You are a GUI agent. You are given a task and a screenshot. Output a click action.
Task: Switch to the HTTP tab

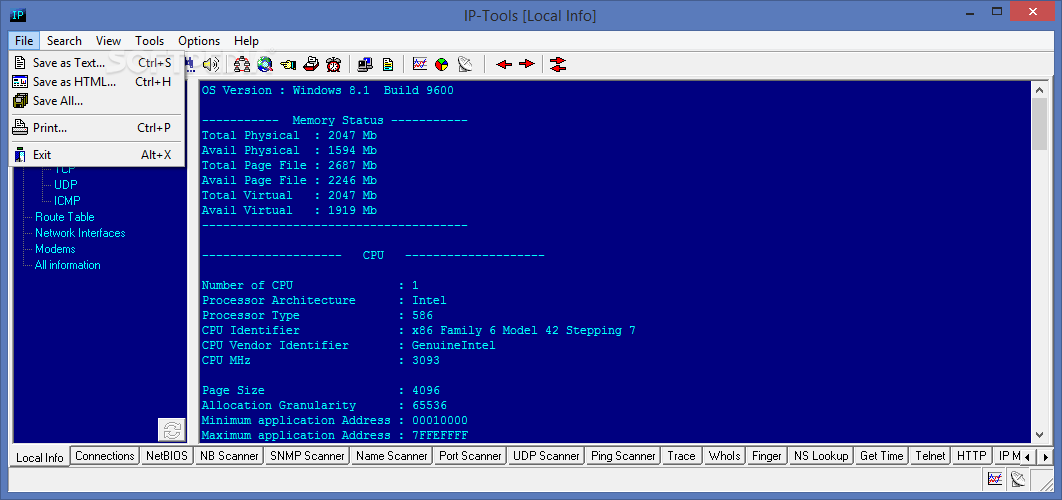(971, 456)
